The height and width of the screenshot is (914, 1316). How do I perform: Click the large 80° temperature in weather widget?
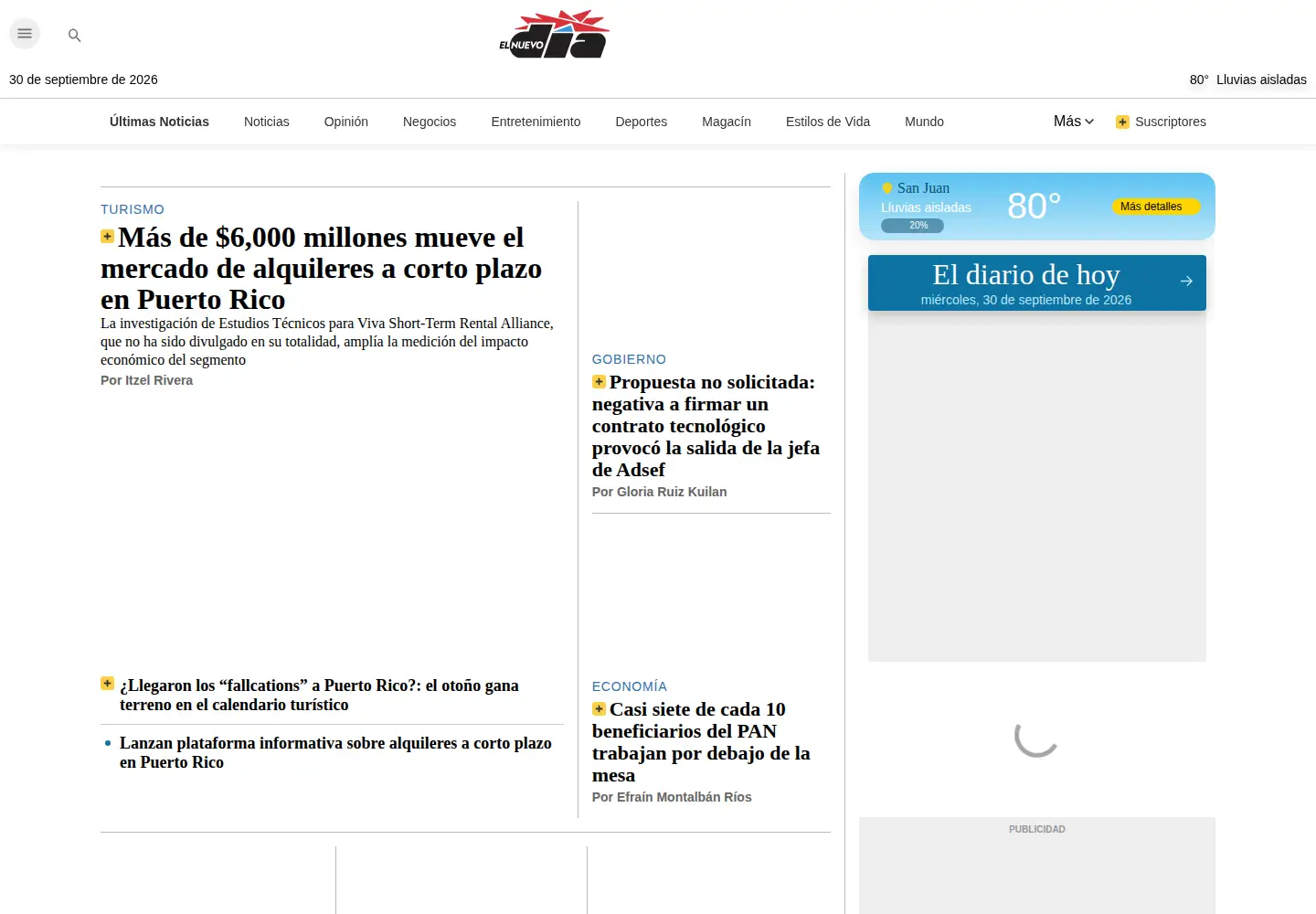(1034, 206)
